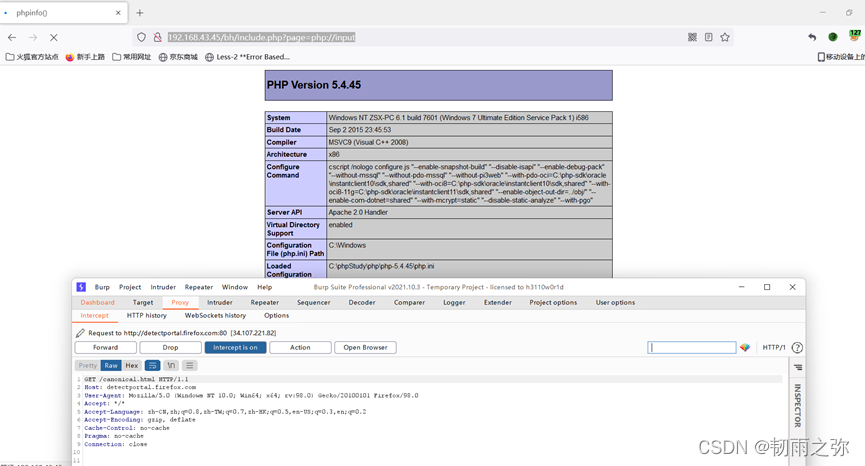Select the Intercept sub-tab
This screenshot has height=466, width=865.
pos(94,315)
